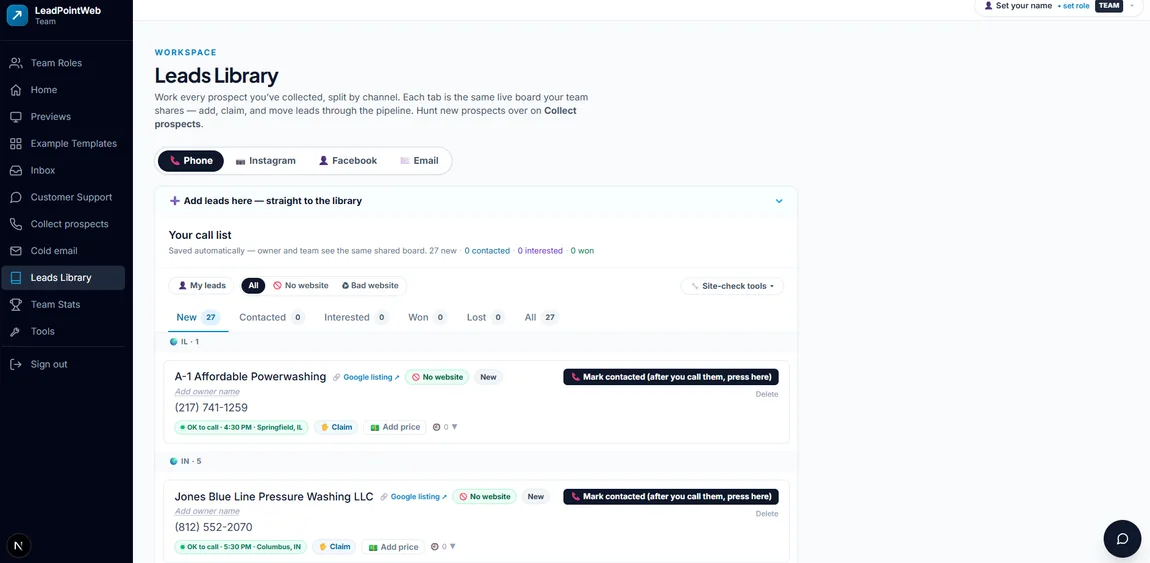Click phone number (217) 741-1259

(211, 408)
